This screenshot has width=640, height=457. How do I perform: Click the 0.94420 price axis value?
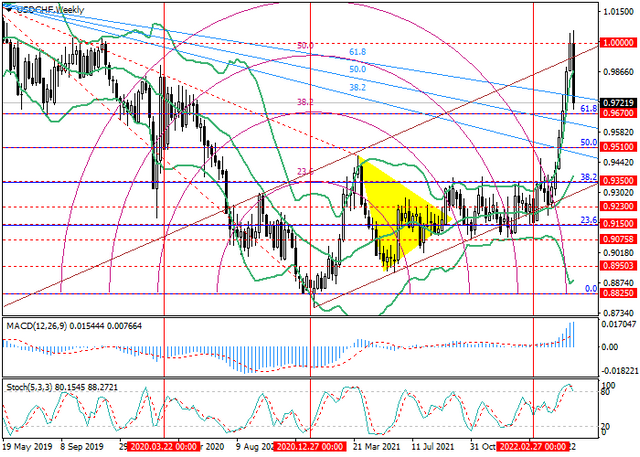coord(617,162)
